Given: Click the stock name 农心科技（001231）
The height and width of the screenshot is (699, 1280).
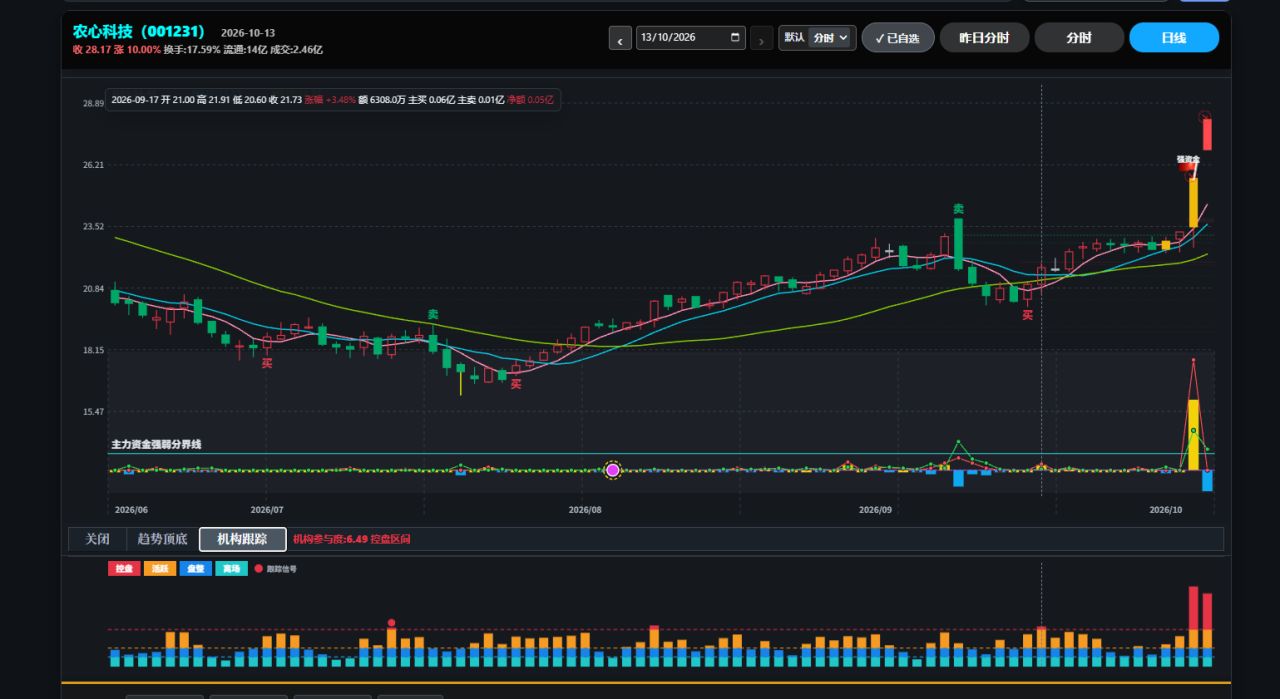Looking at the screenshot, I should [x=138, y=32].
